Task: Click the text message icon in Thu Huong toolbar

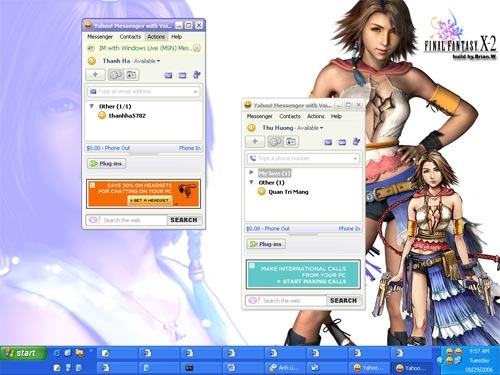Action: (x=342, y=142)
